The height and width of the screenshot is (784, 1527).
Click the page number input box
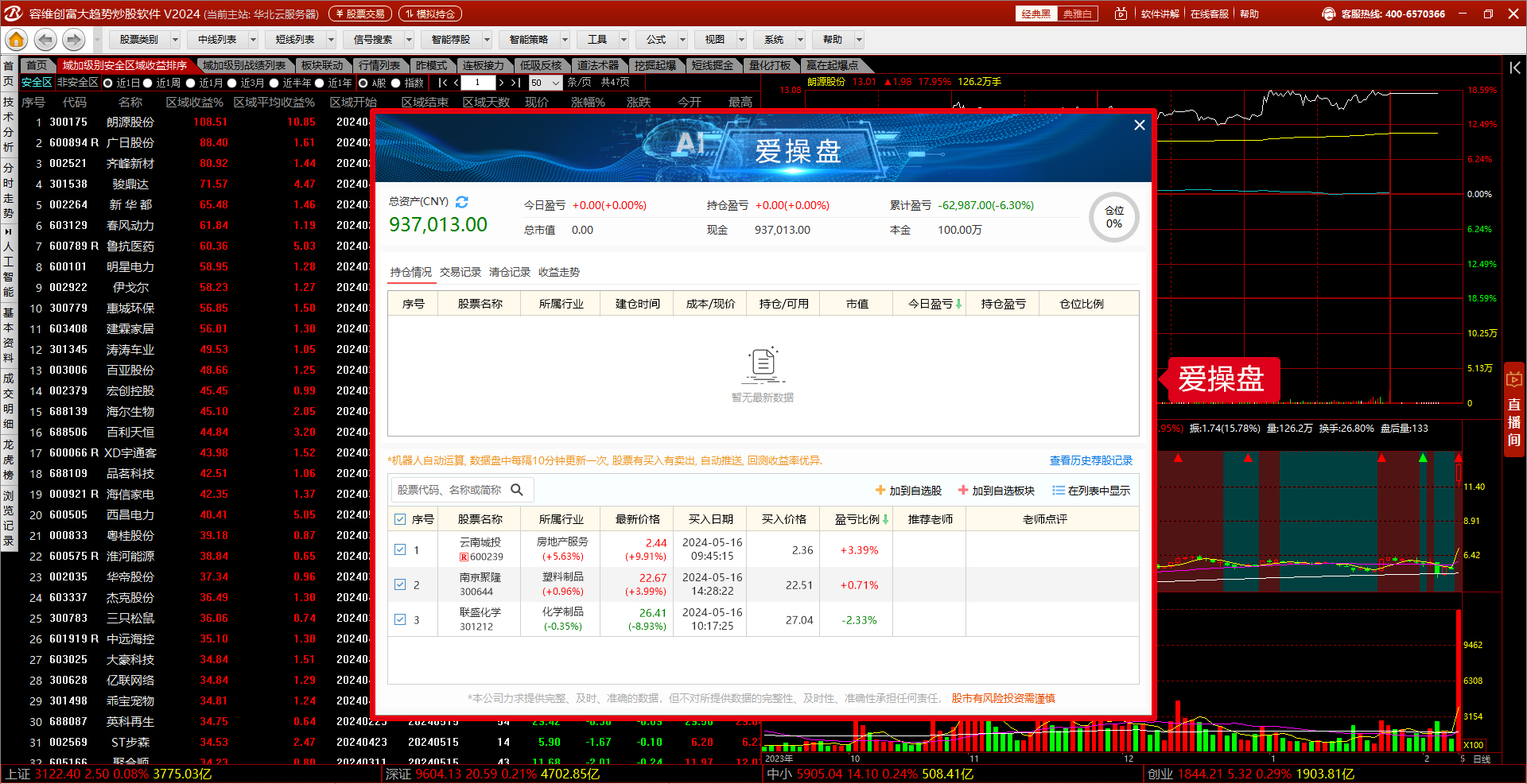(478, 83)
